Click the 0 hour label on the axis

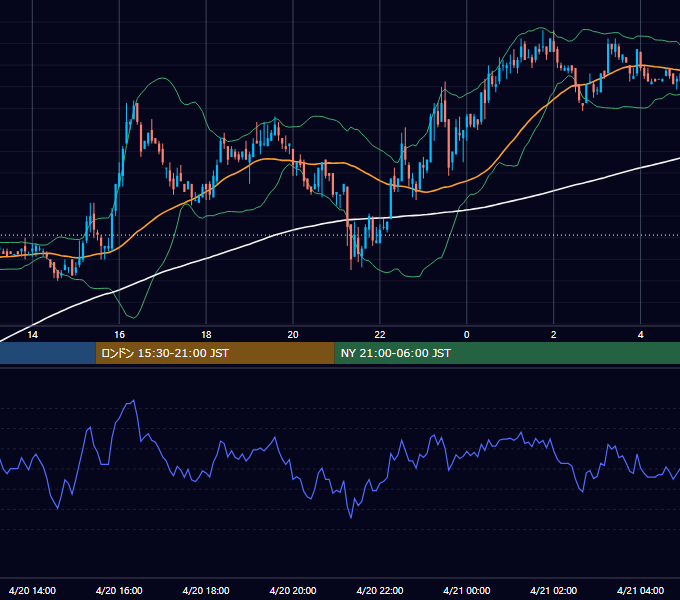tap(467, 335)
